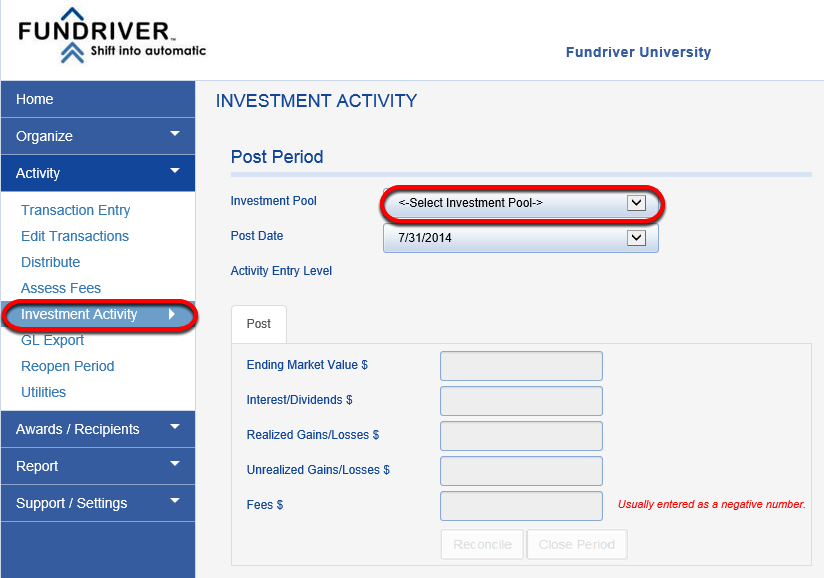Screen dimensions: 824x578
Task: Click the Support / Settings arrow
Action: click(175, 500)
